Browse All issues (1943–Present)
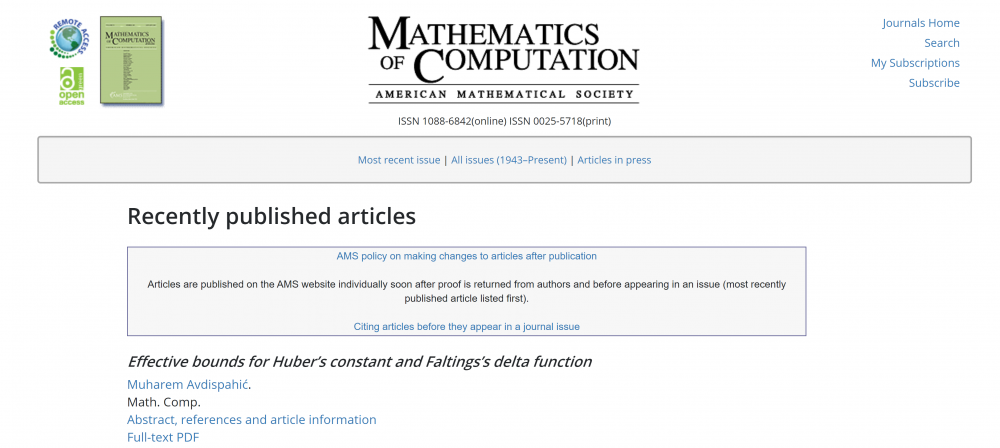The image size is (1000, 448). [508, 160]
